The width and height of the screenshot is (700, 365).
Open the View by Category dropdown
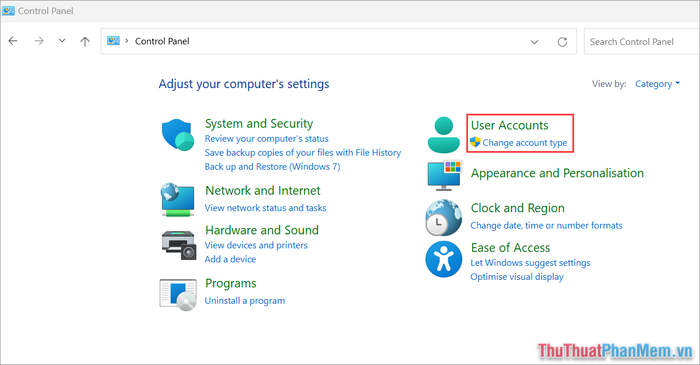click(x=657, y=84)
